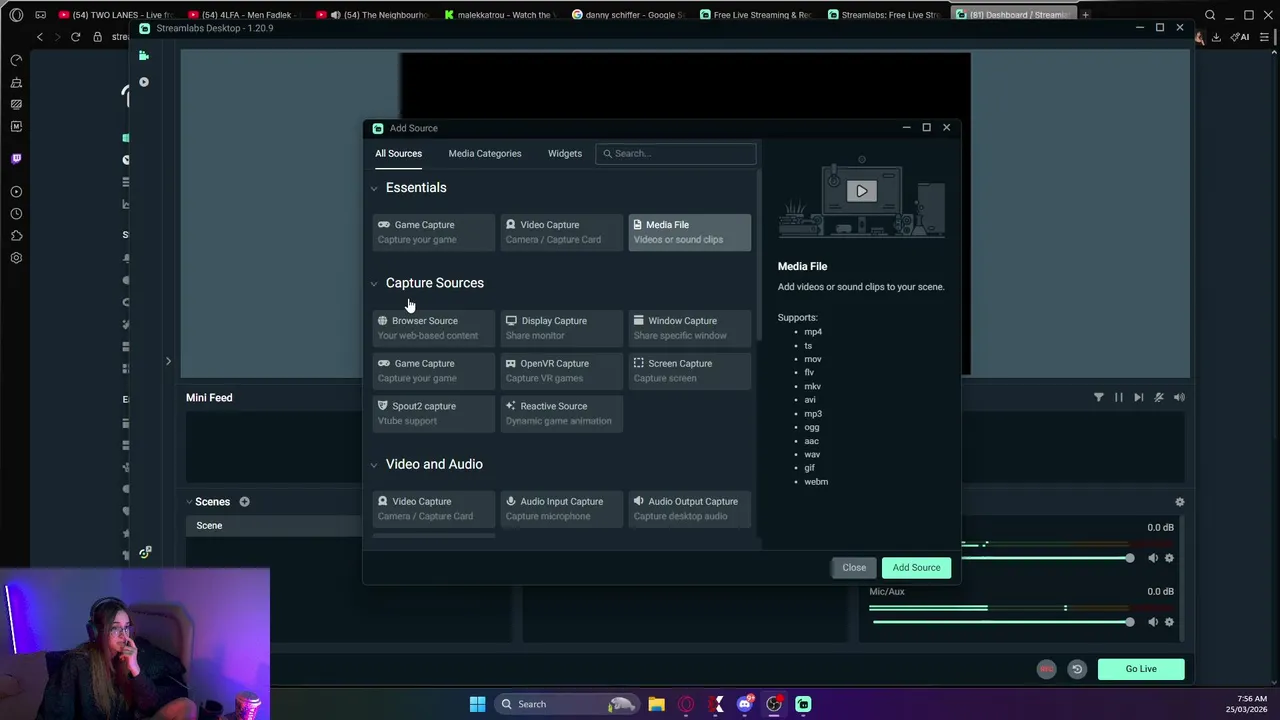
Task: Choose the Window Capture source
Action: [x=689, y=328]
